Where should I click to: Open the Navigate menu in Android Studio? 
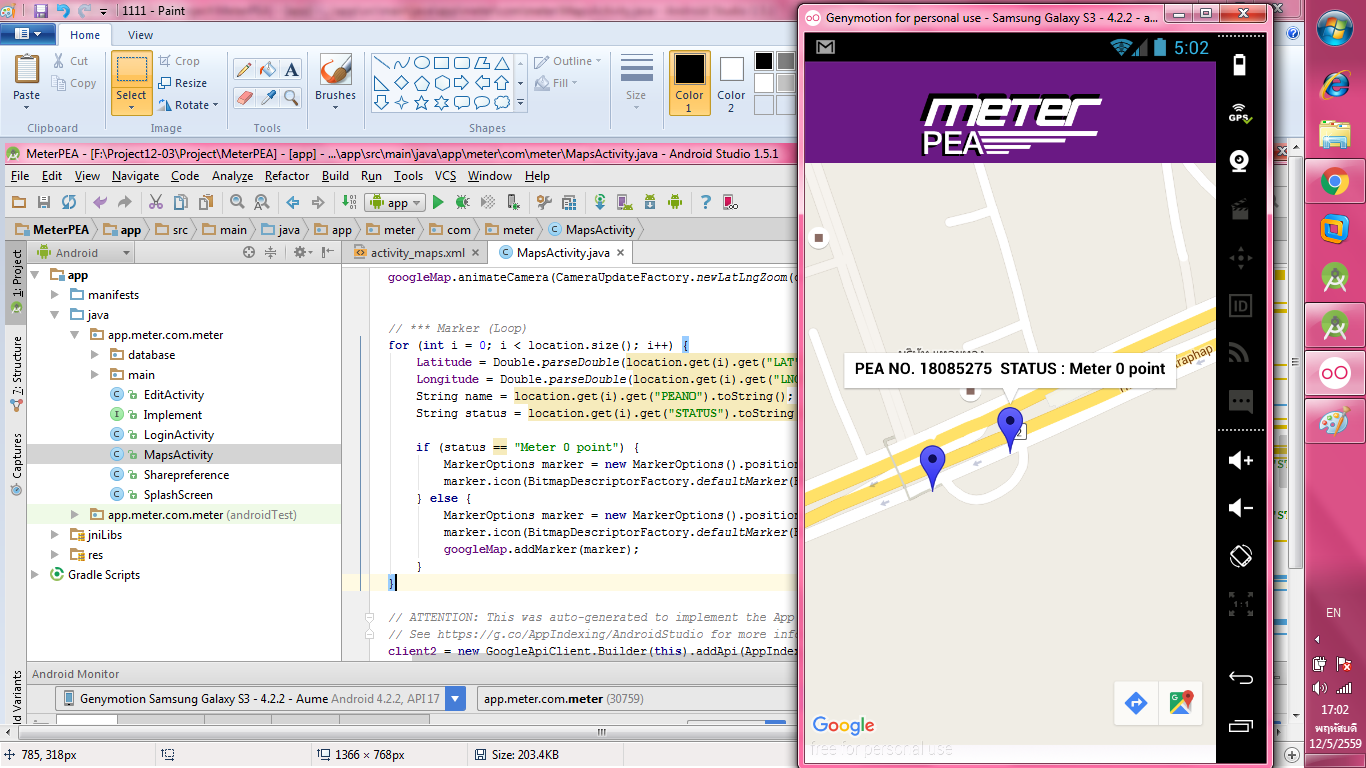click(135, 176)
